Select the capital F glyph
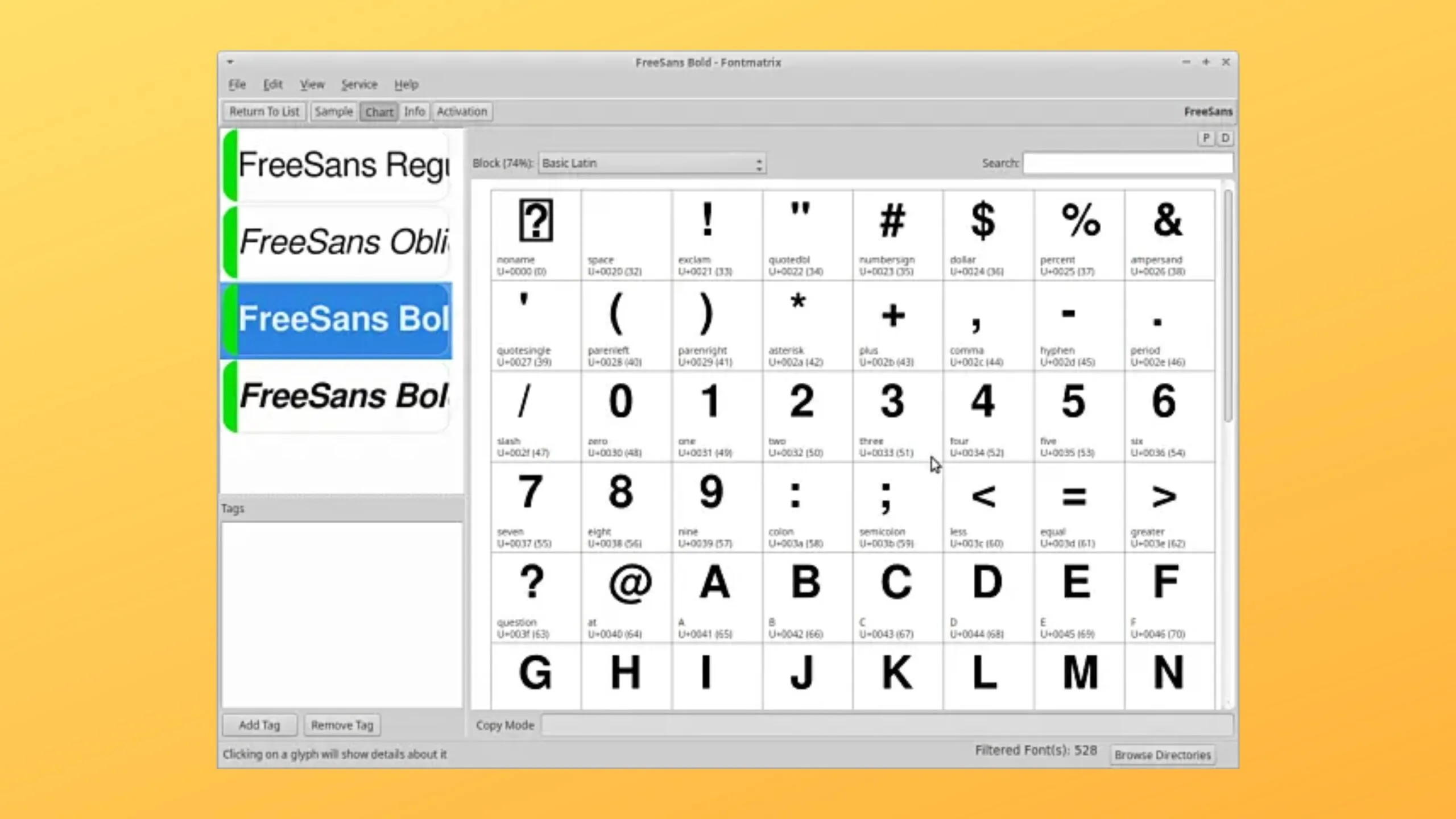This screenshot has width=1456, height=819. click(x=1169, y=598)
